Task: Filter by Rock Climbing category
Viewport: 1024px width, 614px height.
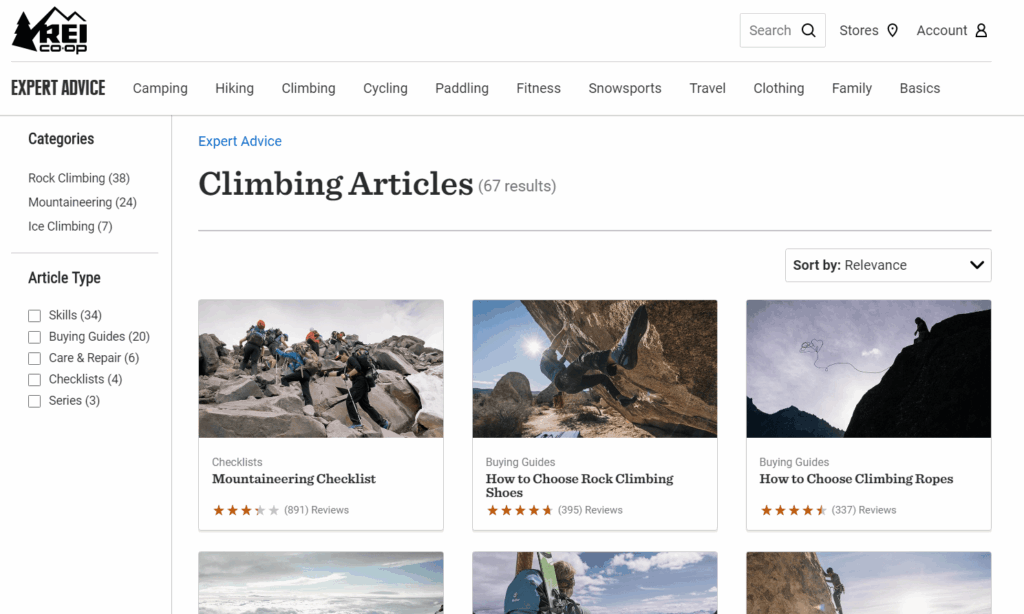Action: tap(79, 178)
